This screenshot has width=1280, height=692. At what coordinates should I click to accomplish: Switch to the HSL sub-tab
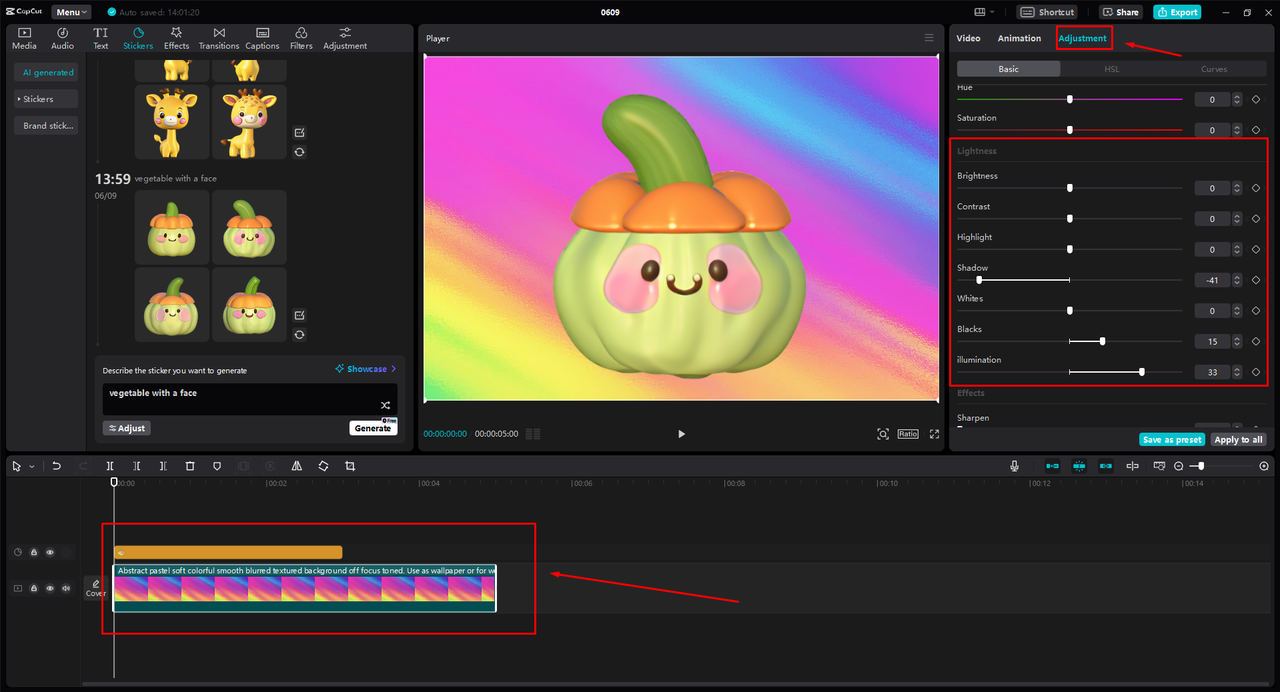(1111, 69)
